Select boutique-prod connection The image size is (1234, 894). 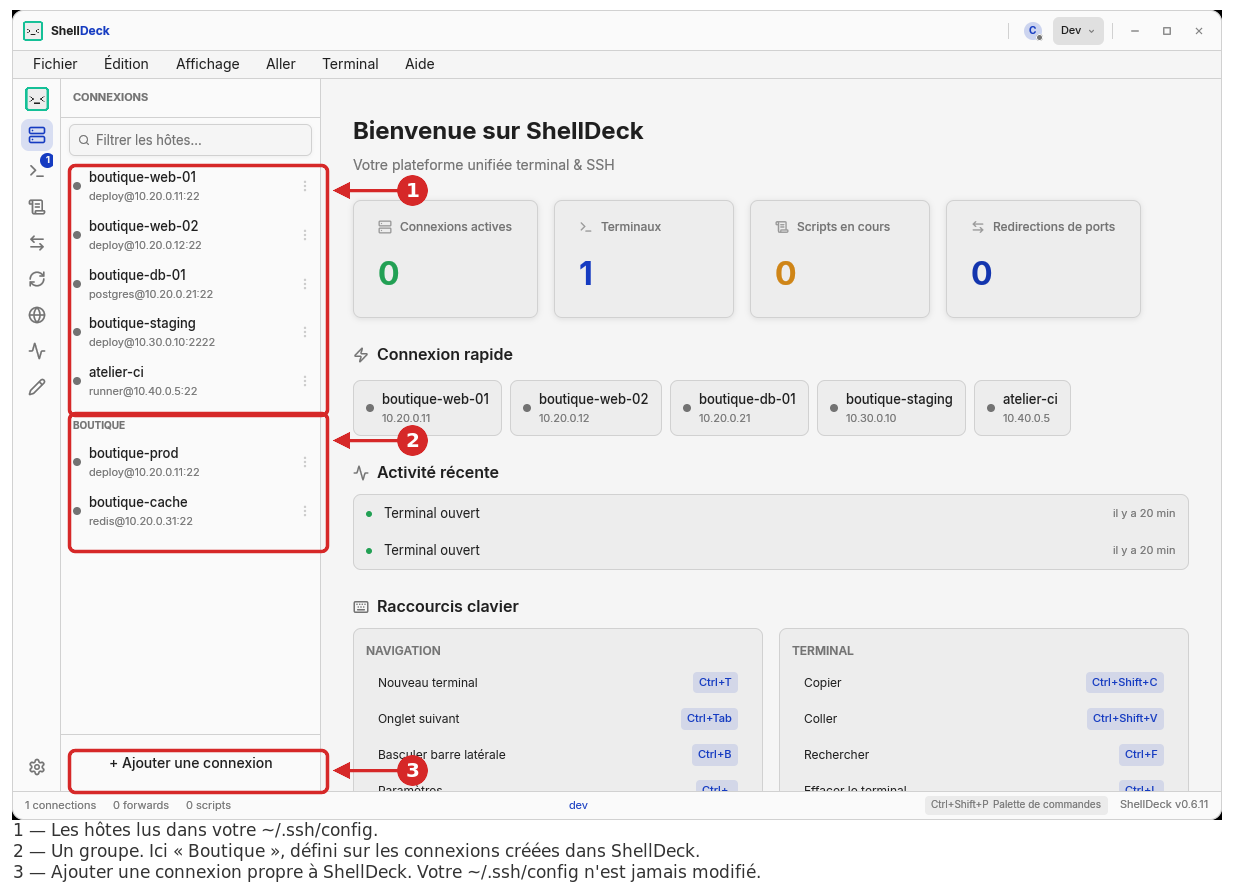190,462
